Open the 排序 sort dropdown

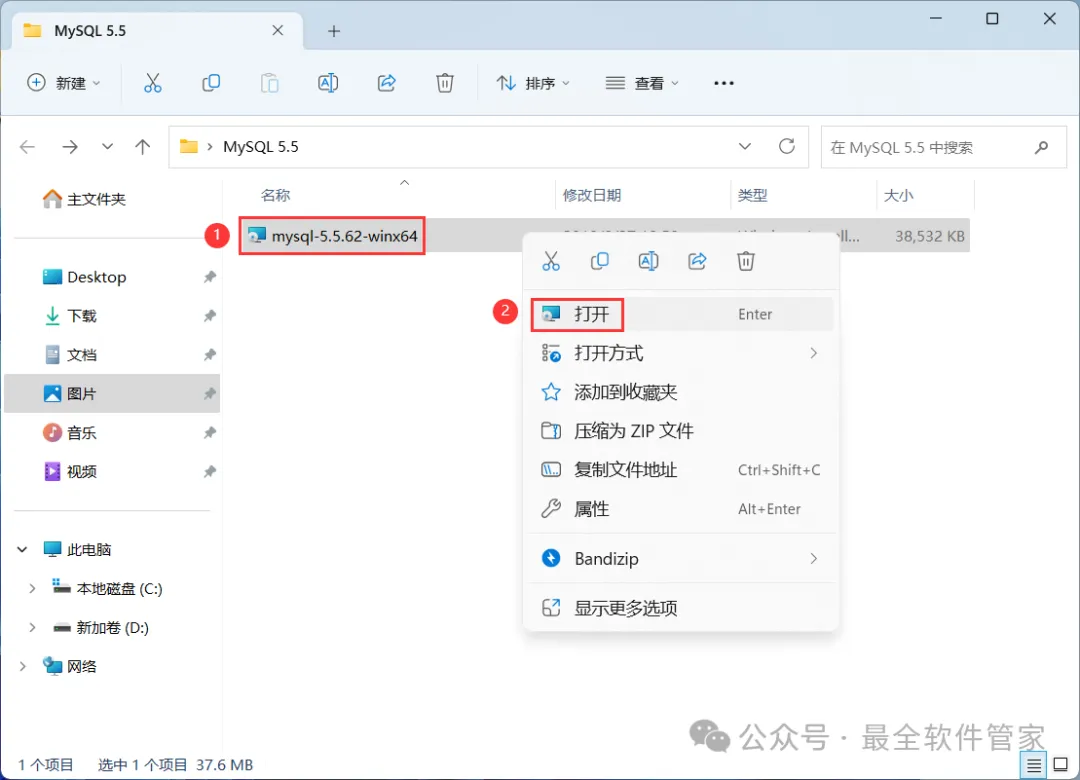[x=533, y=83]
